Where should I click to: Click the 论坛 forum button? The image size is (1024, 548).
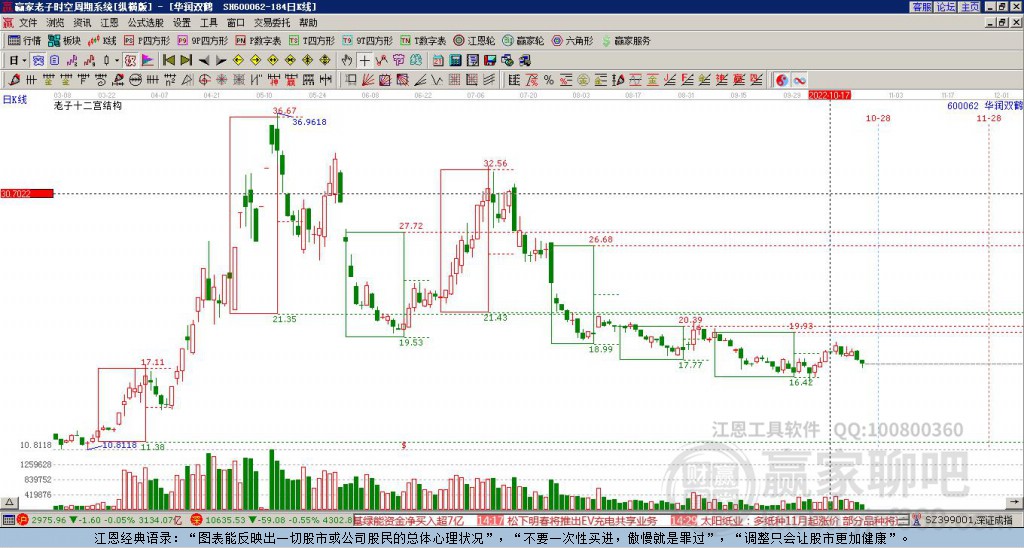[x=946, y=7]
